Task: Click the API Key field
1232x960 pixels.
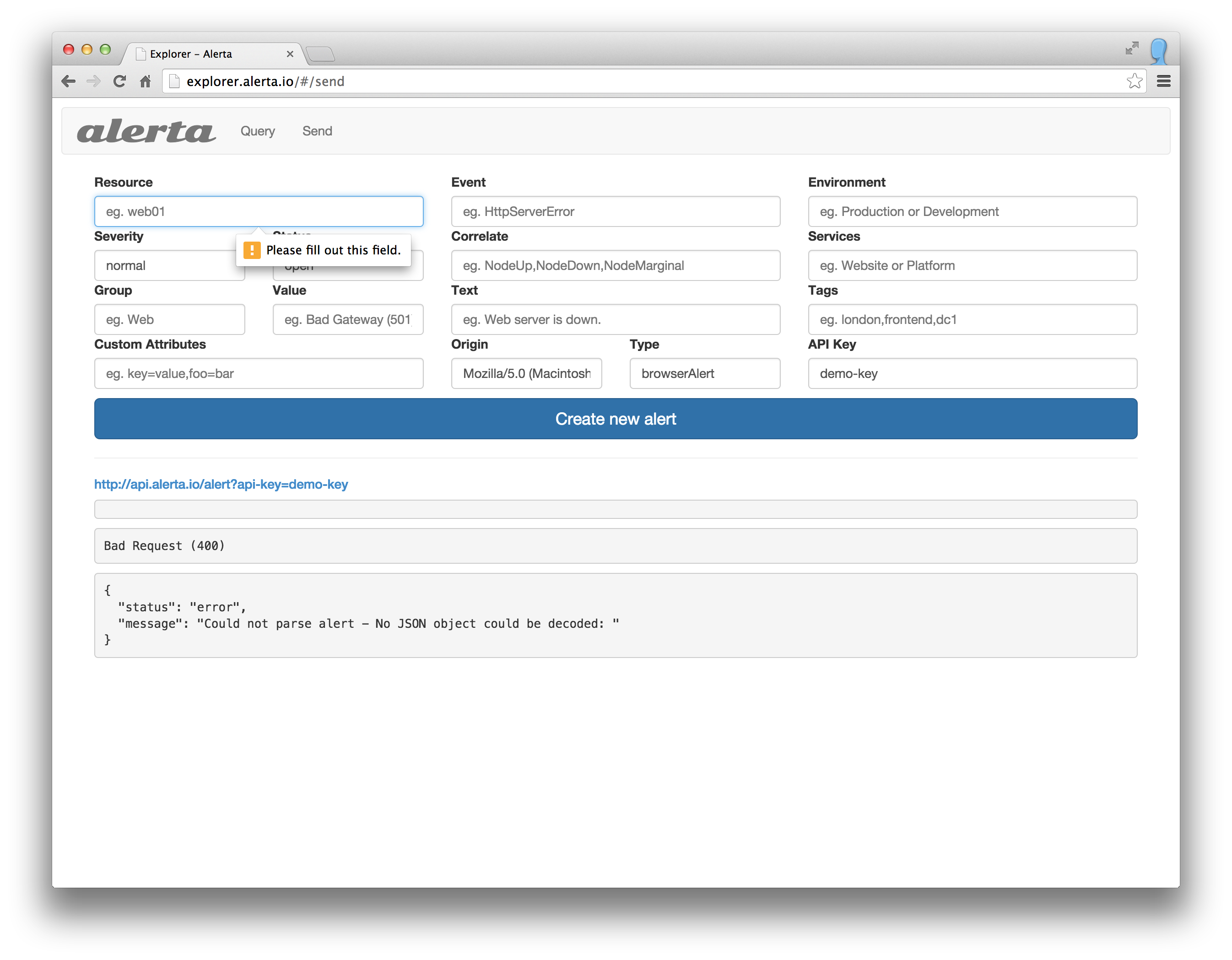Action: point(972,373)
